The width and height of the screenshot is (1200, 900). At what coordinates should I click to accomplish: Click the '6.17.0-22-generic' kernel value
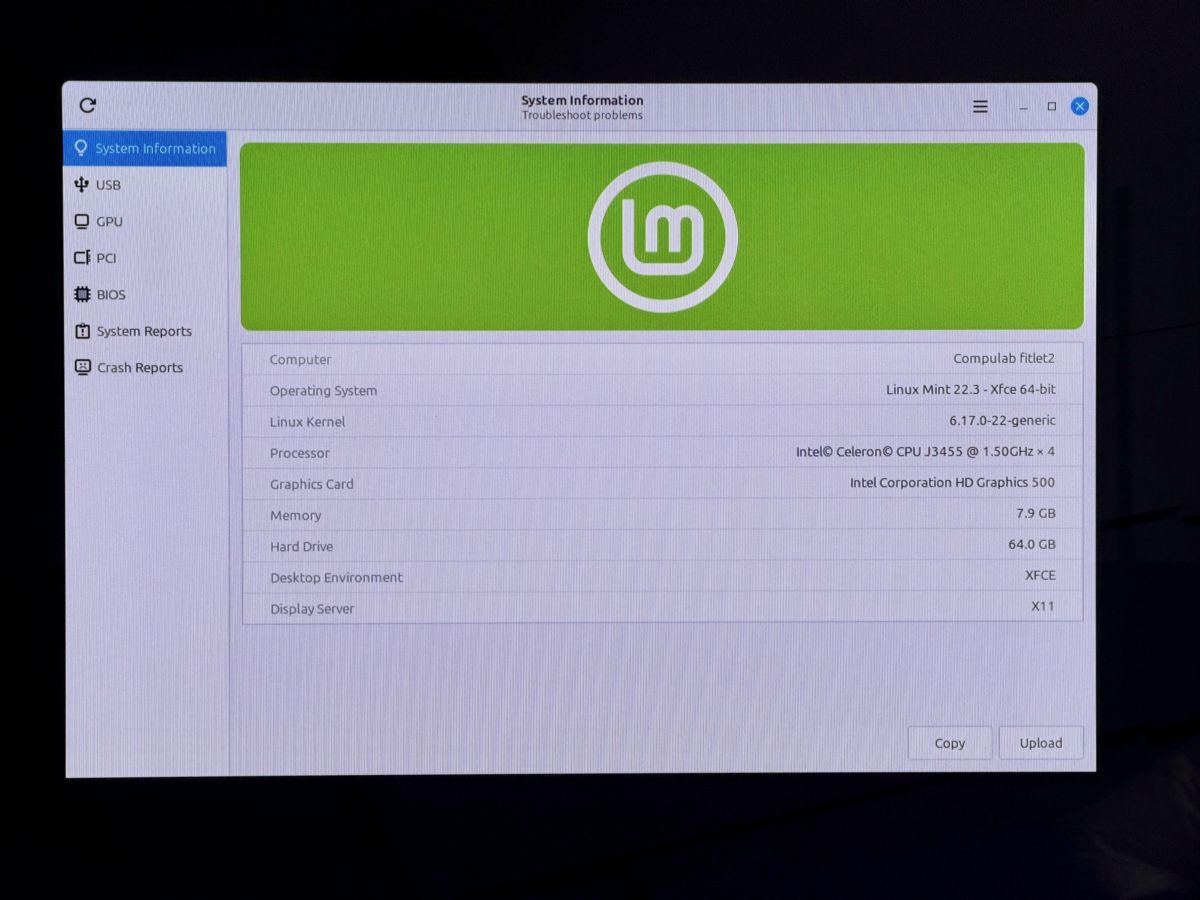click(1002, 420)
